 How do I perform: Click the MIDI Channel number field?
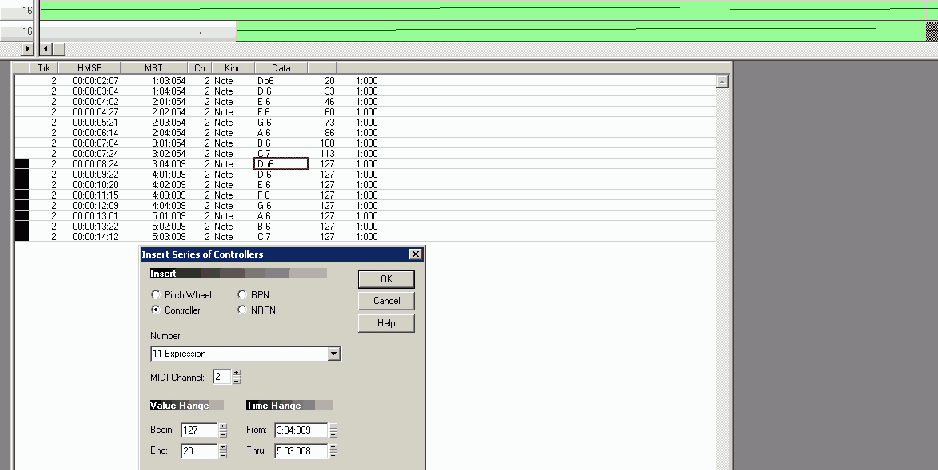(x=221, y=377)
